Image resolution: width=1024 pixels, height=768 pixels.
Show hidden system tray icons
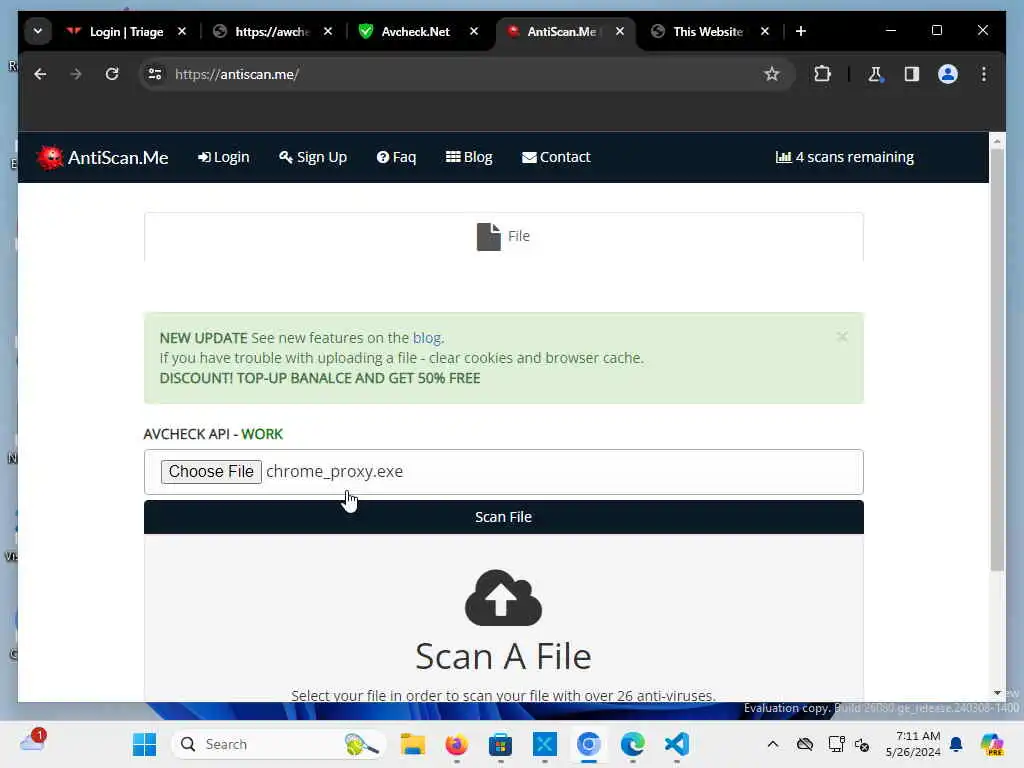pyautogui.click(x=773, y=744)
